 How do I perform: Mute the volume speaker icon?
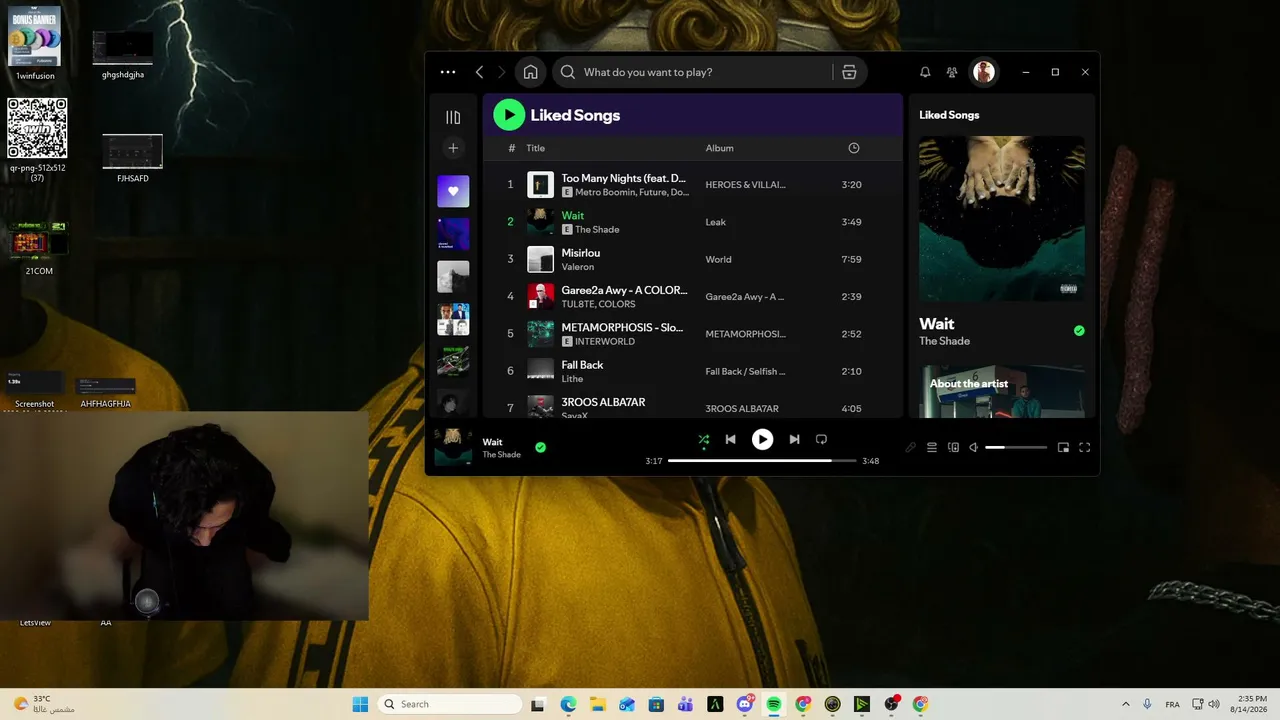pos(974,447)
